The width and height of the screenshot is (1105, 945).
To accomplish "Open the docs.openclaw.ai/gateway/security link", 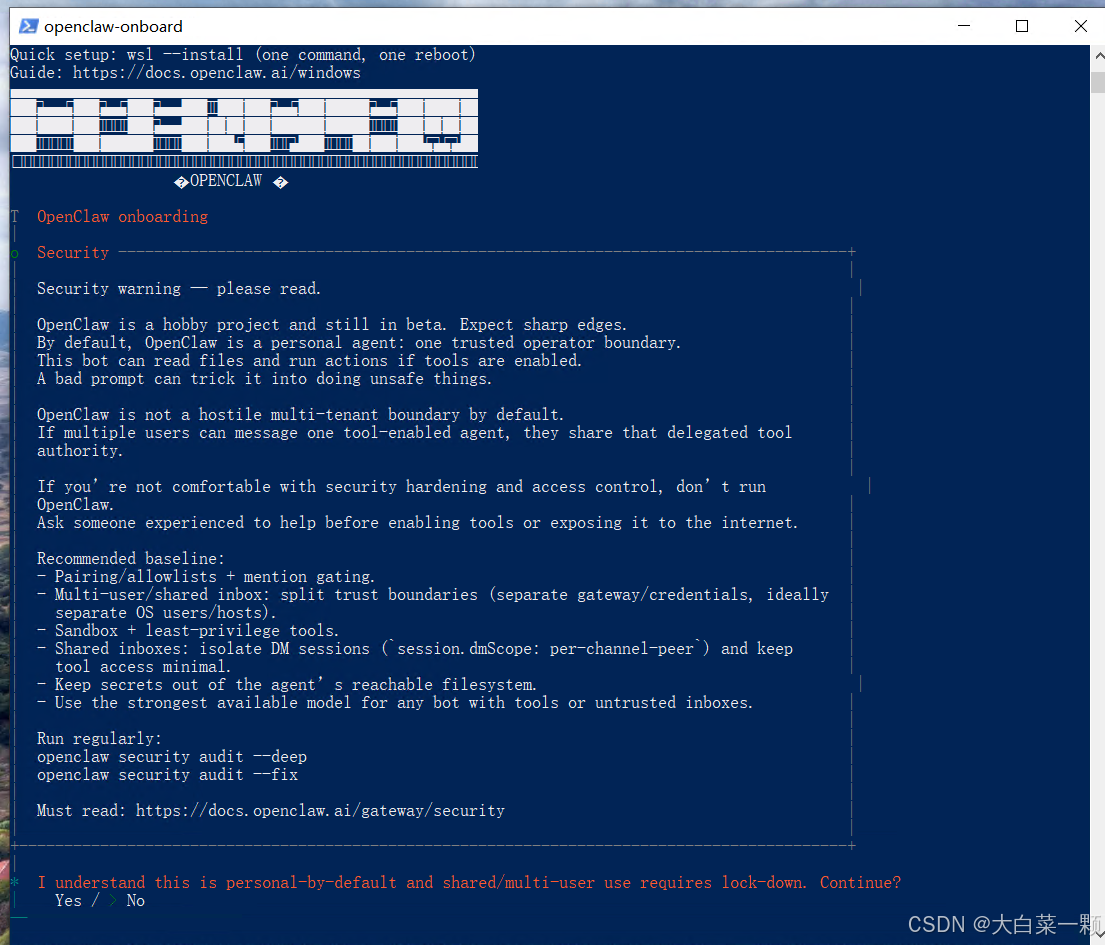I will (320, 810).
